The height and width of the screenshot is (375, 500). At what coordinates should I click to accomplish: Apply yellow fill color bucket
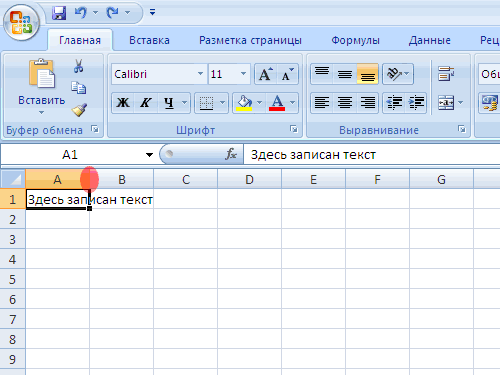[x=244, y=103]
